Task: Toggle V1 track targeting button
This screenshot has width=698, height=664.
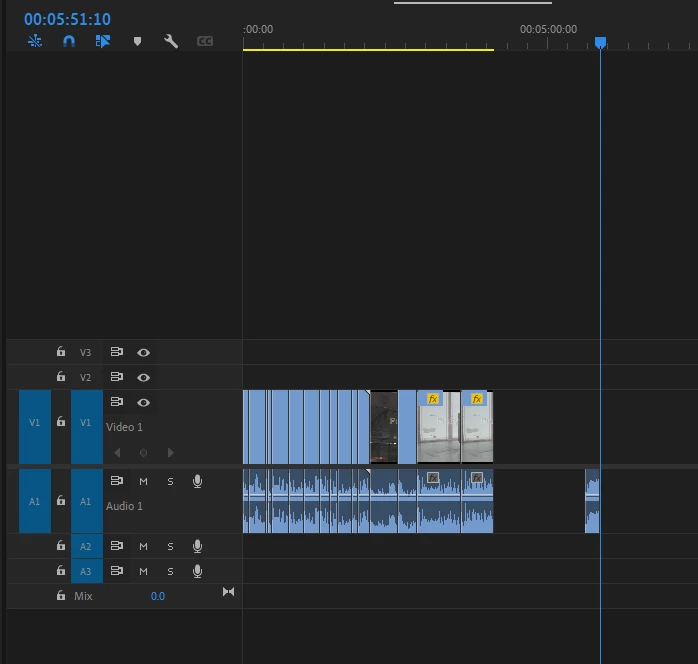Action: (x=87, y=427)
